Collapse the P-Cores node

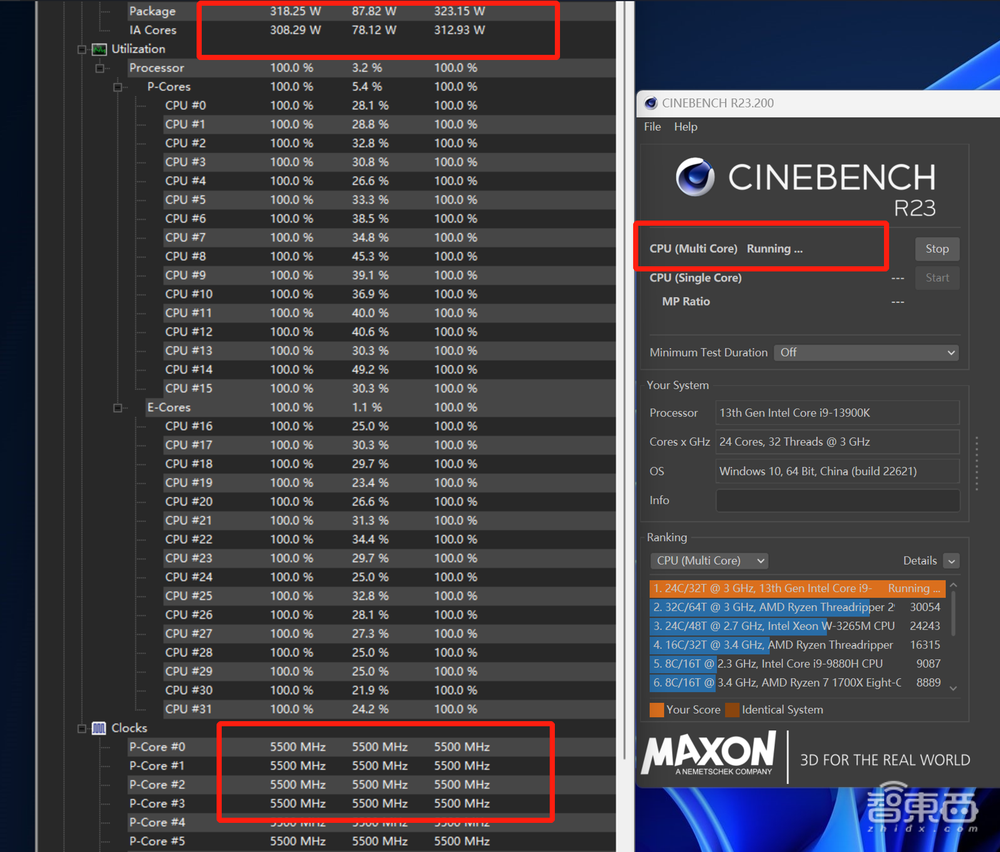[118, 87]
